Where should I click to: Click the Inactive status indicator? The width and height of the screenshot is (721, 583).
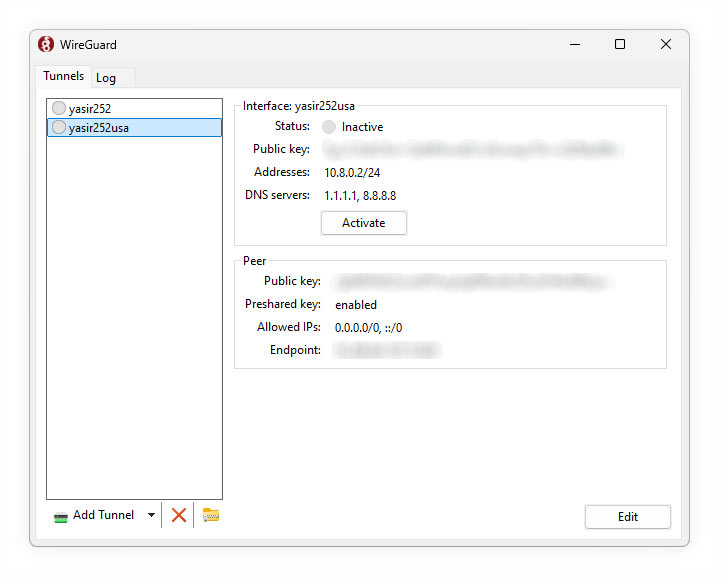coord(329,127)
